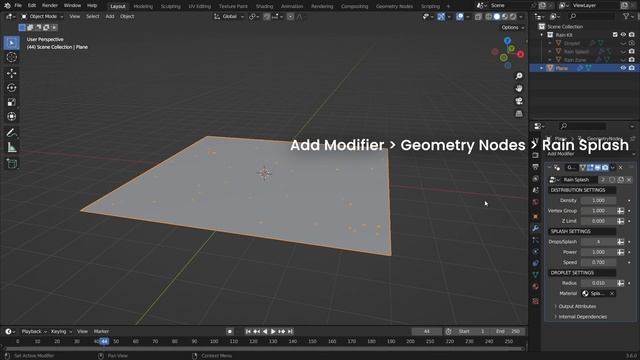This screenshot has height=360, width=640.
Task: Select the Transform tool
Action: 11,116
